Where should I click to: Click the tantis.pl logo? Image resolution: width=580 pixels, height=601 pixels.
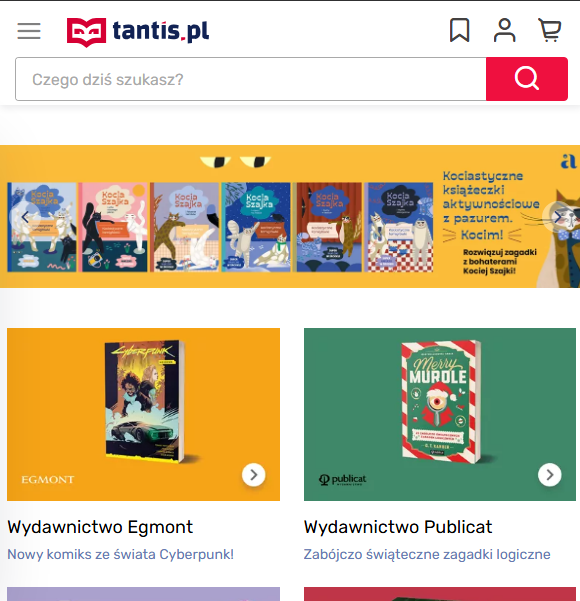point(138,32)
